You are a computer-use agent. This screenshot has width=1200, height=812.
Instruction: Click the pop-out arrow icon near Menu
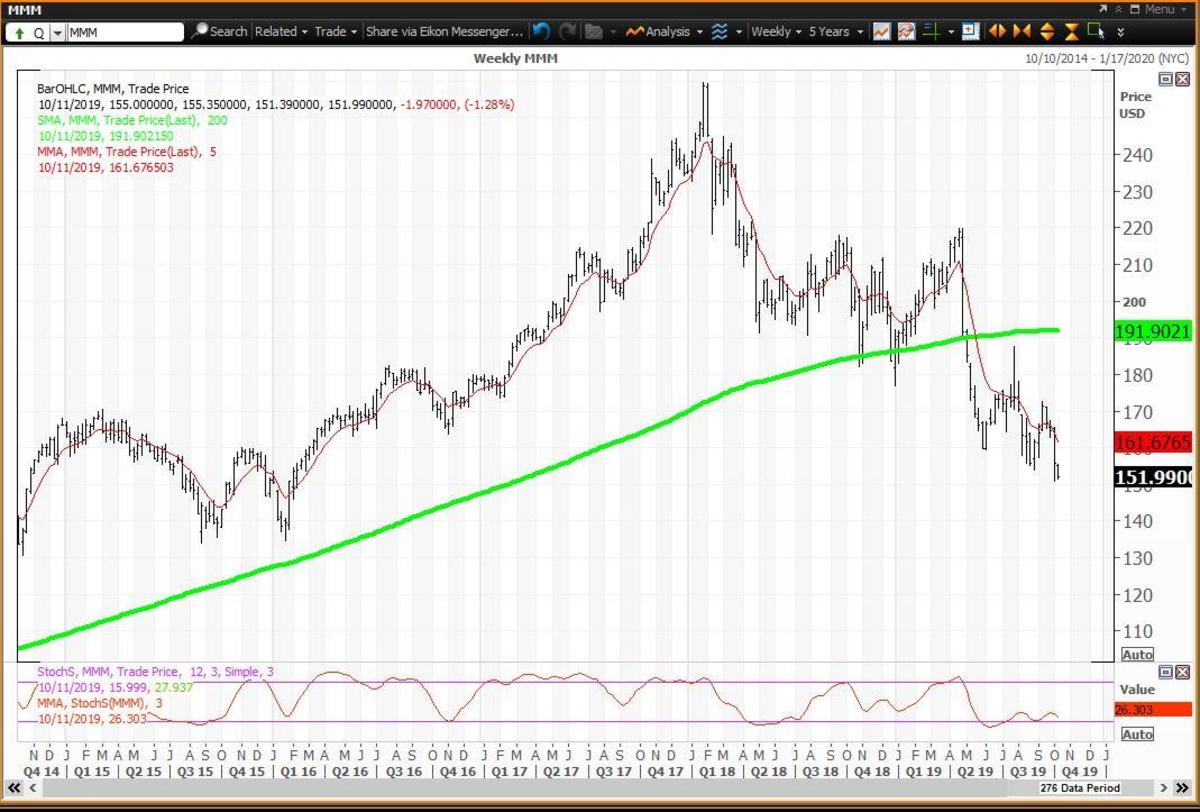[x=1102, y=9]
